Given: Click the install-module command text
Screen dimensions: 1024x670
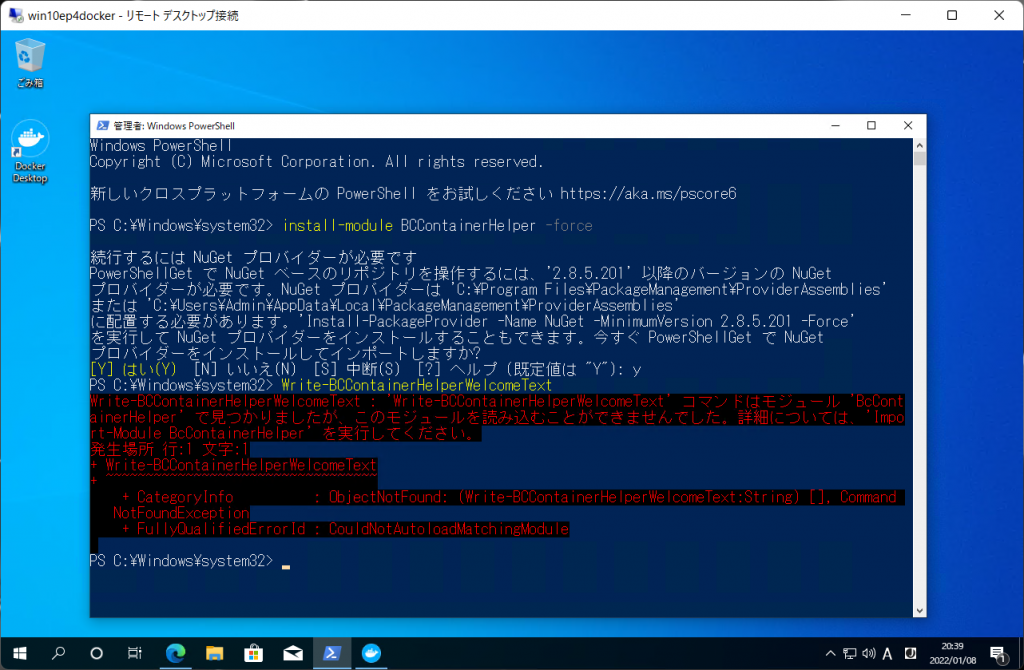Looking at the screenshot, I should tap(338, 225).
